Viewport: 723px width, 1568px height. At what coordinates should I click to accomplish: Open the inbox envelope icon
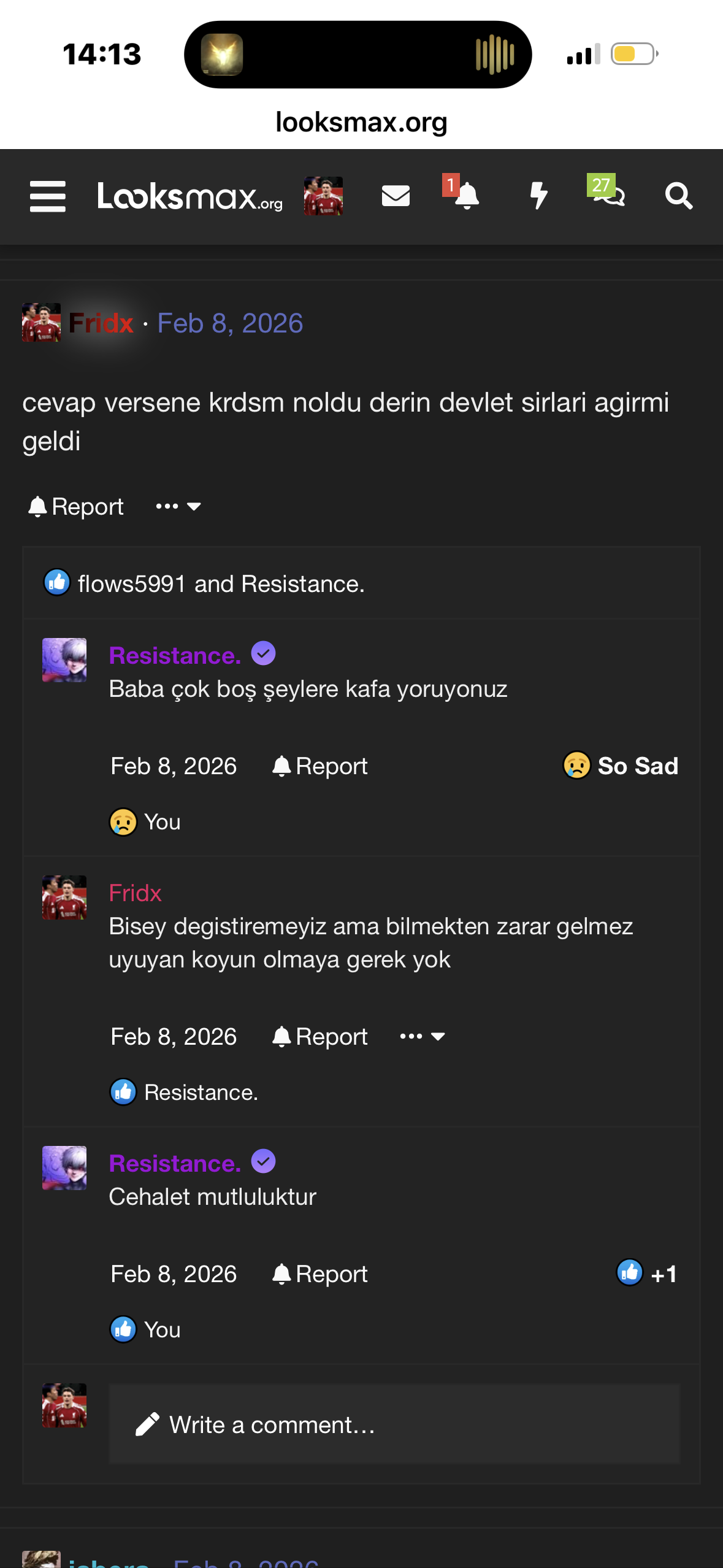click(396, 196)
